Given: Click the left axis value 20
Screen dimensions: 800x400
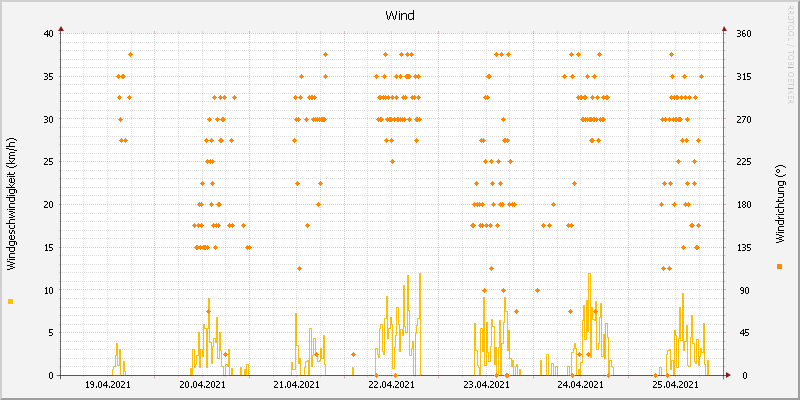Looking at the screenshot, I should click(48, 205).
